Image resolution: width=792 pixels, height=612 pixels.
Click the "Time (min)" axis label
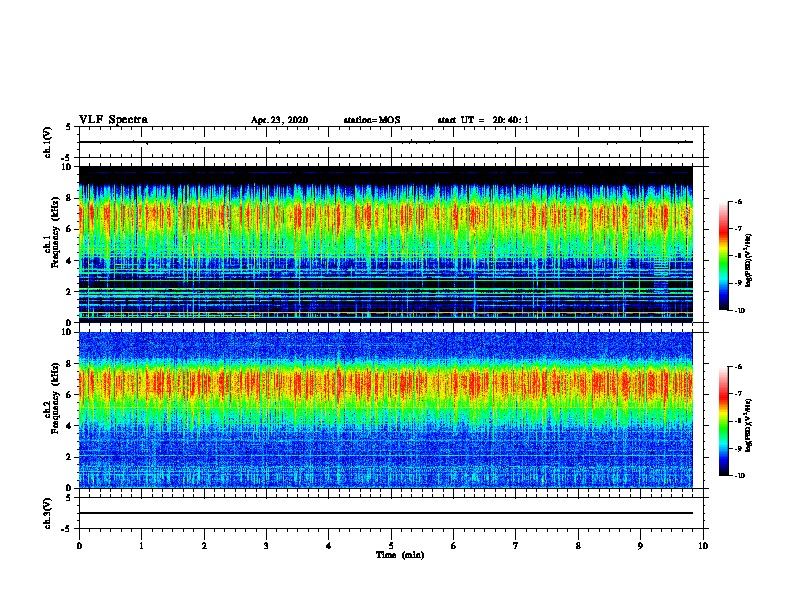(x=400, y=555)
